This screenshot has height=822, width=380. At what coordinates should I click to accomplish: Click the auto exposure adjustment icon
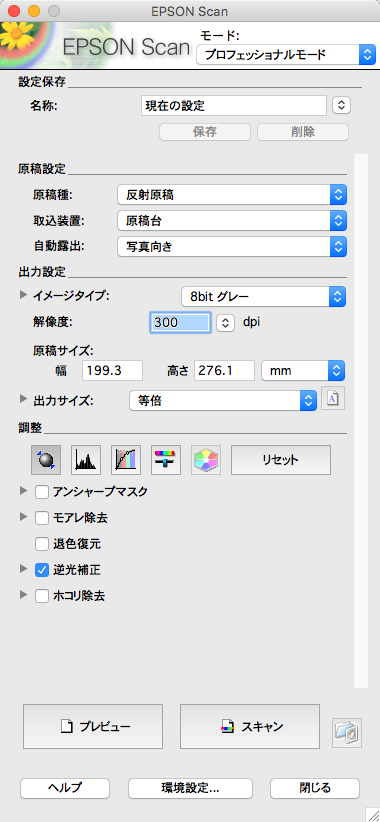point(46,460)
